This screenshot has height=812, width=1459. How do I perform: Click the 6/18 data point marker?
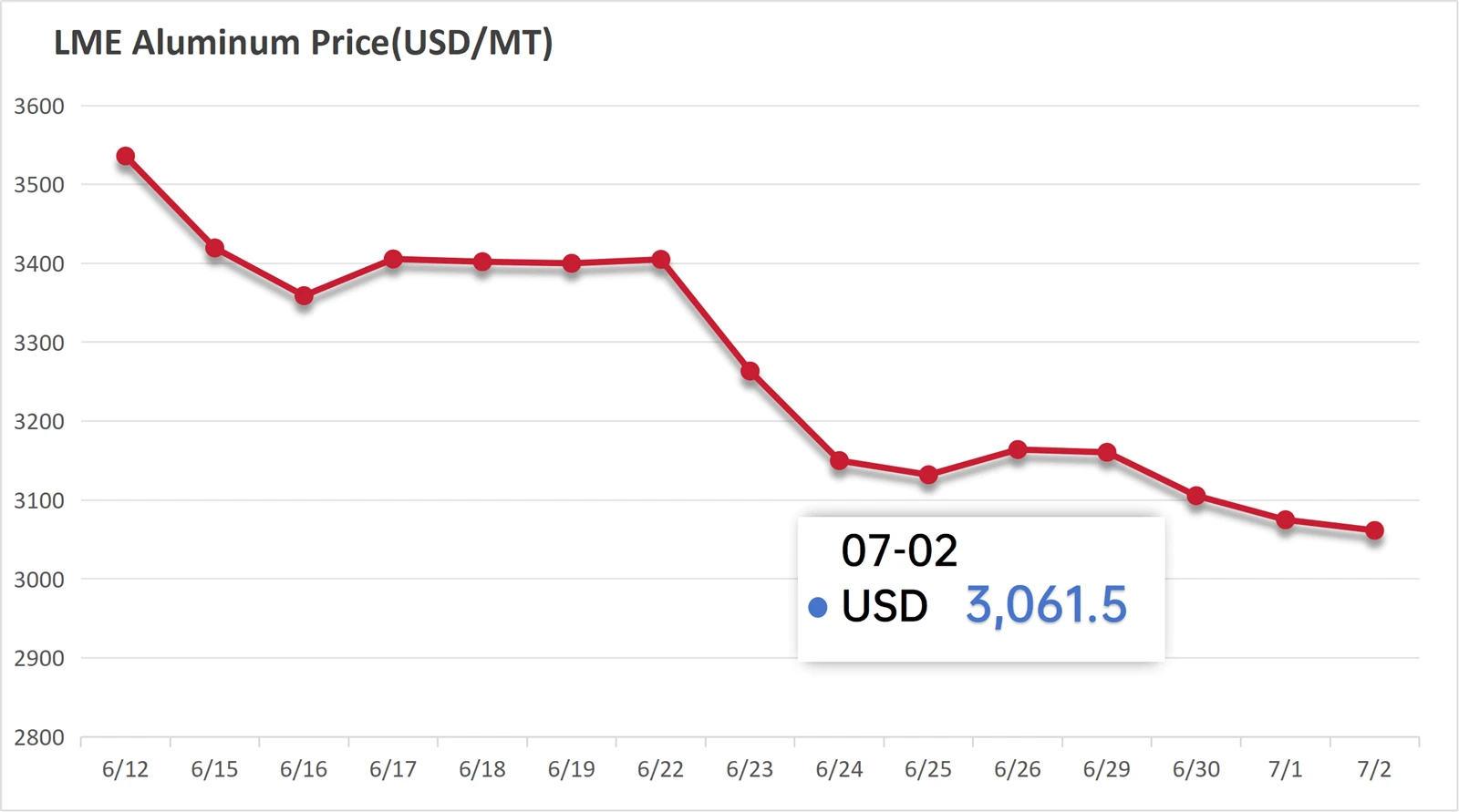(482, 262)
